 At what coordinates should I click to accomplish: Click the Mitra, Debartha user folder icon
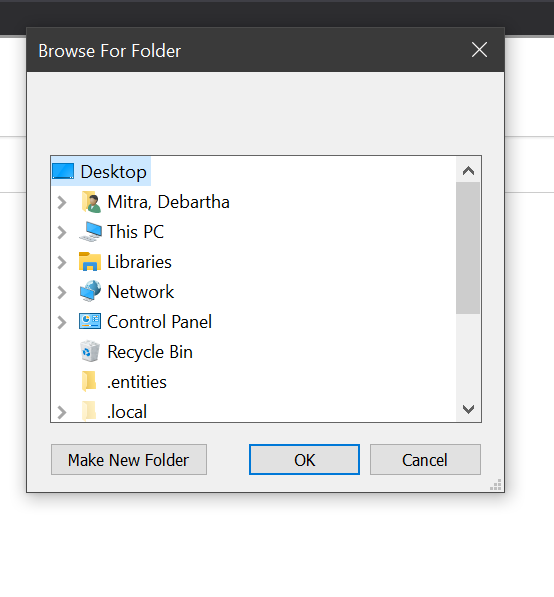coord(91,202)
